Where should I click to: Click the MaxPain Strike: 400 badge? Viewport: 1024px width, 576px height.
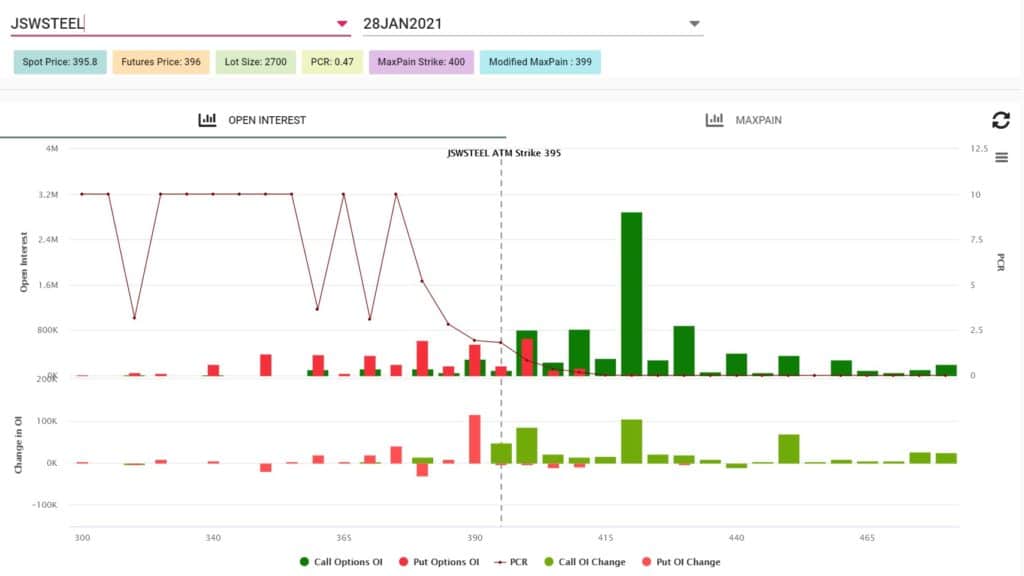pyautogui.click(x=421, y=62)
